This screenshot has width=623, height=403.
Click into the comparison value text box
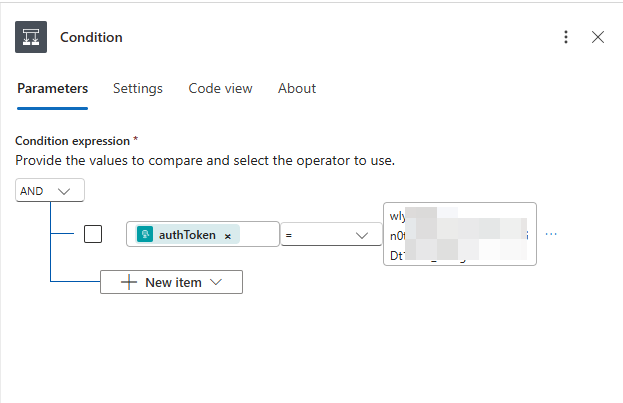[459, 234]
